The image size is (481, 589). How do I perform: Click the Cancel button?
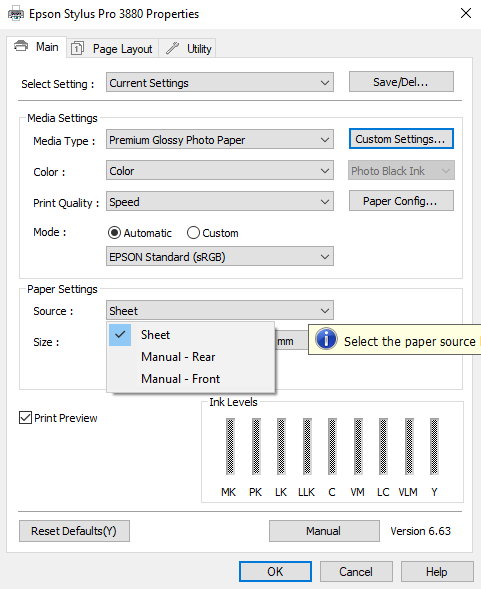[356, 571]
